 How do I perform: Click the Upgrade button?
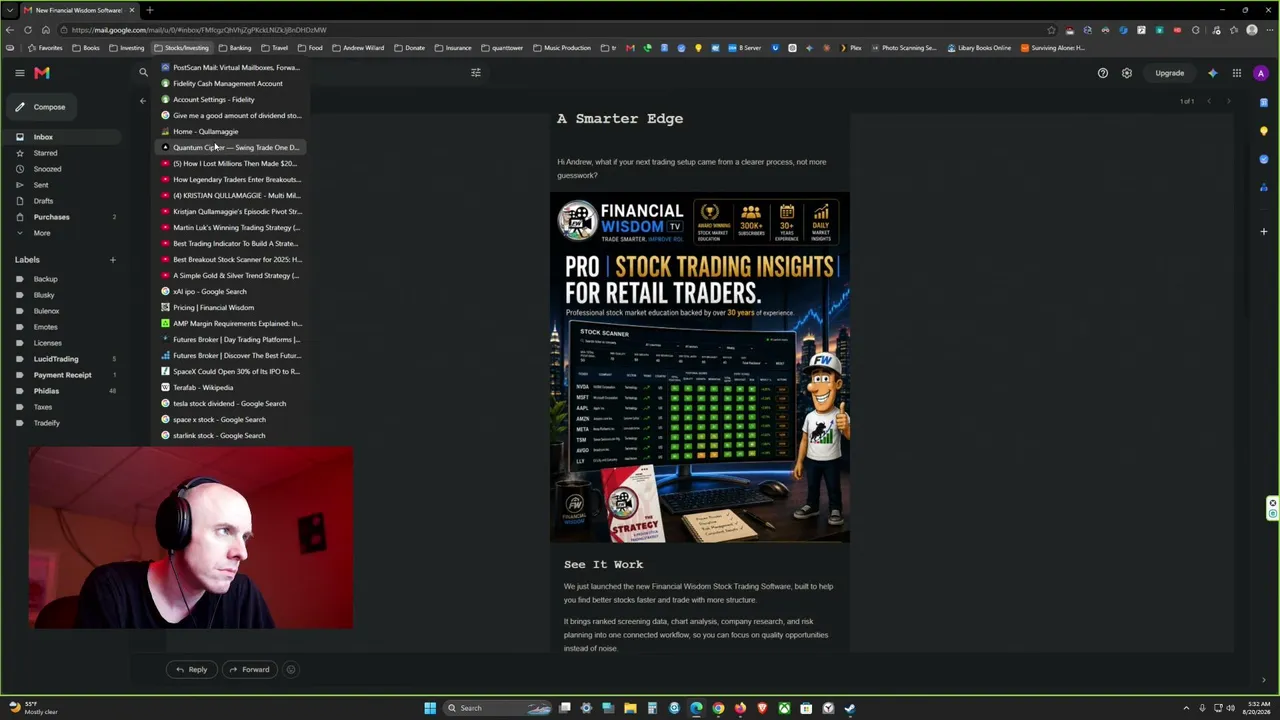pyautogui.click(x=1169, y=73)
